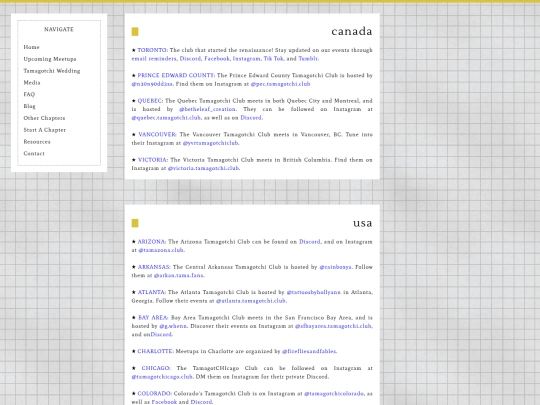
Task: Visit the Tumblr link
Action: pyautogui.click(x=308, y=59)
